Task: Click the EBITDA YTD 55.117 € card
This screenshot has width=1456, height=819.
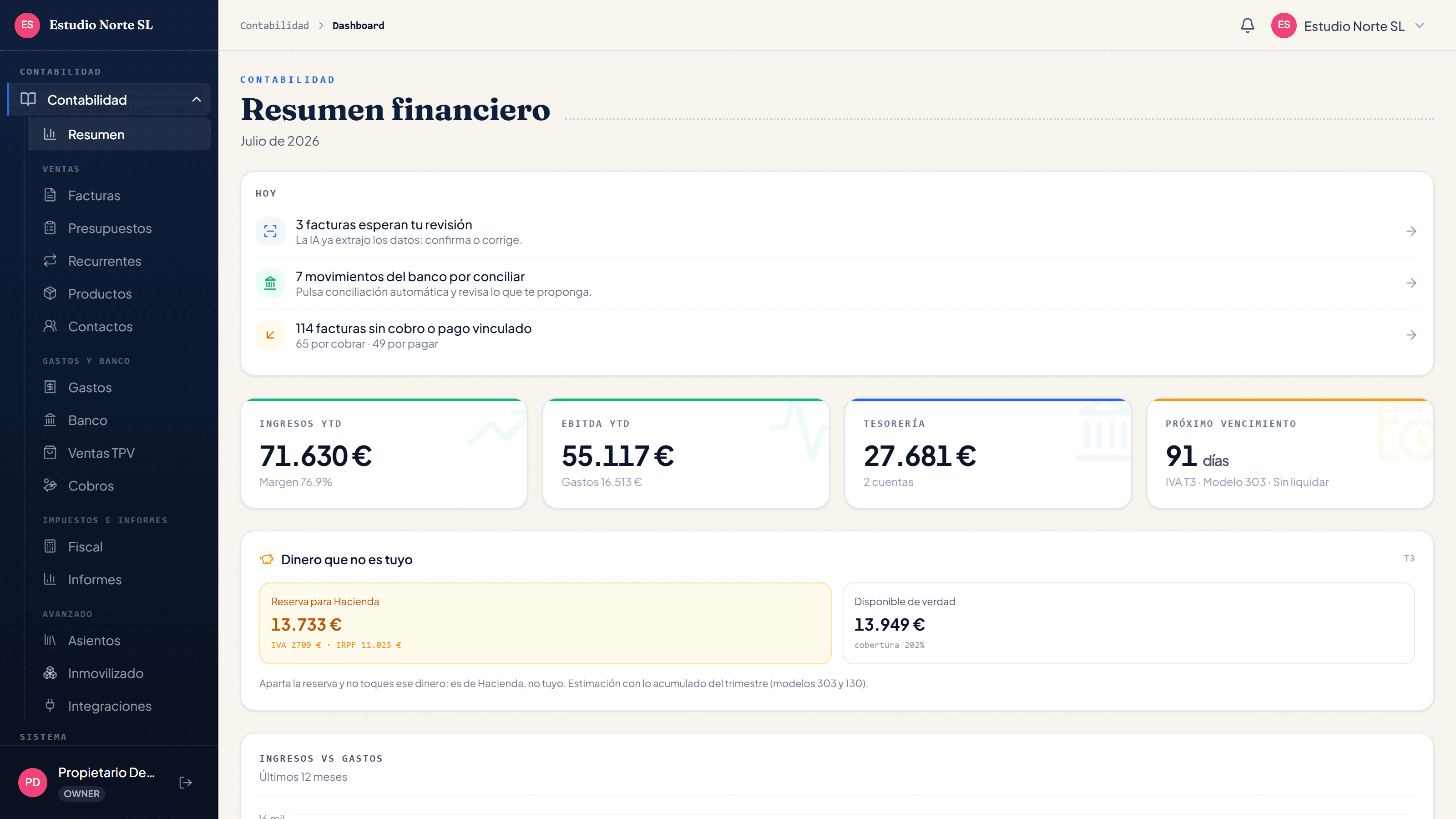Action: point(686,453)
